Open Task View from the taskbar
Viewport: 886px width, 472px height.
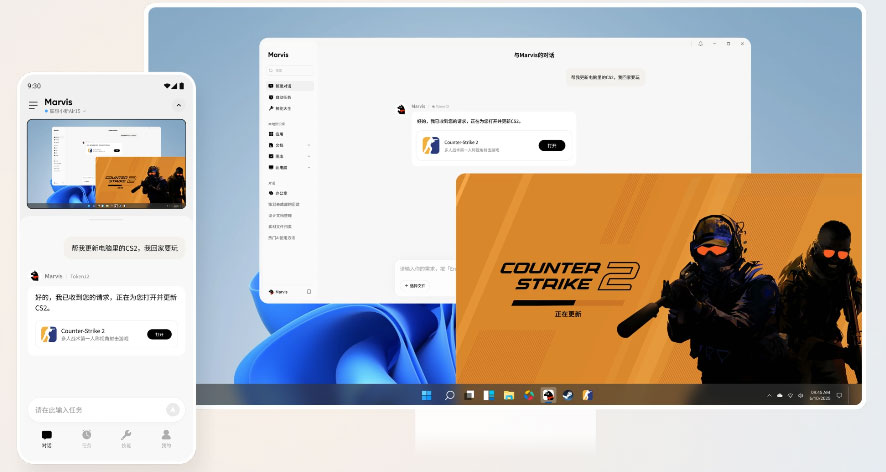pos(469,395)
